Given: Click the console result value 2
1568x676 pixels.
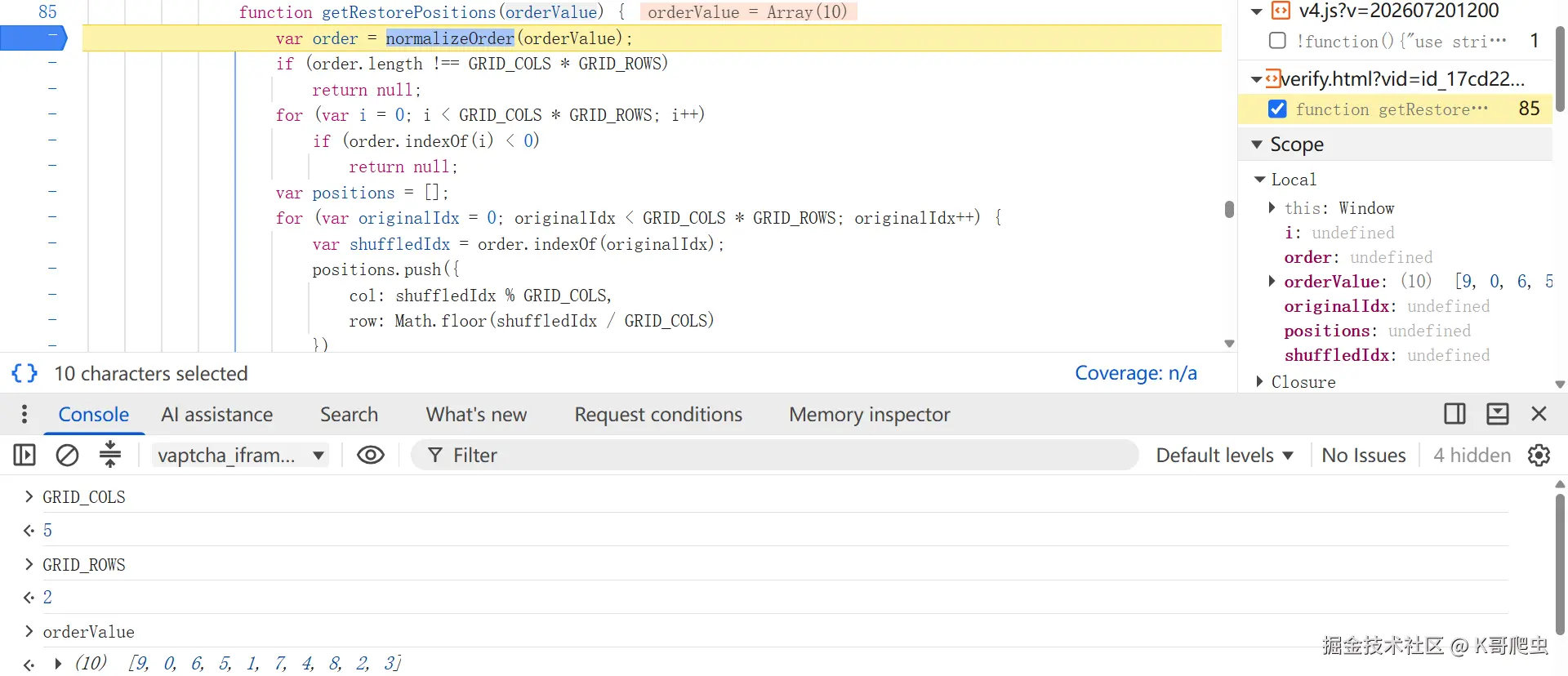Looking at the screenshot, I should click(47, 598).
